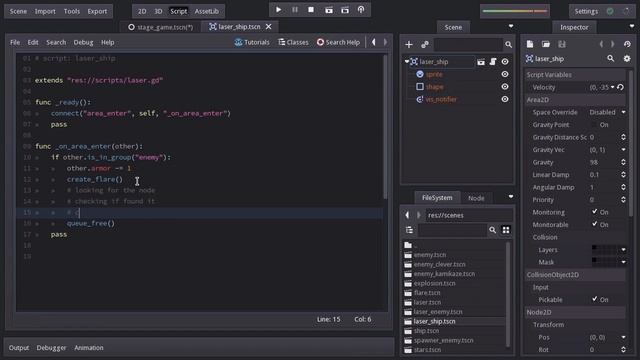Uncheck the Monitorable option
The height and width of the screenshot is (360, 640).
tap(594, 224)
